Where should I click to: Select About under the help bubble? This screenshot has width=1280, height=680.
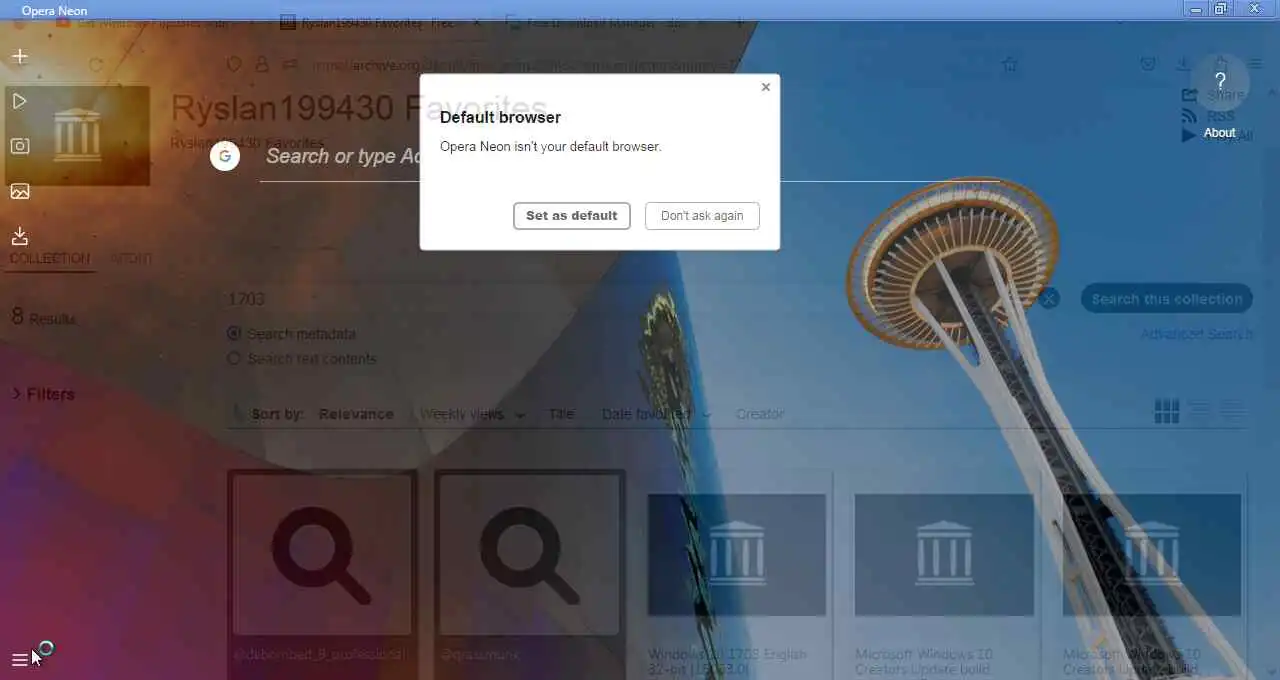(x=1220, y=133)
